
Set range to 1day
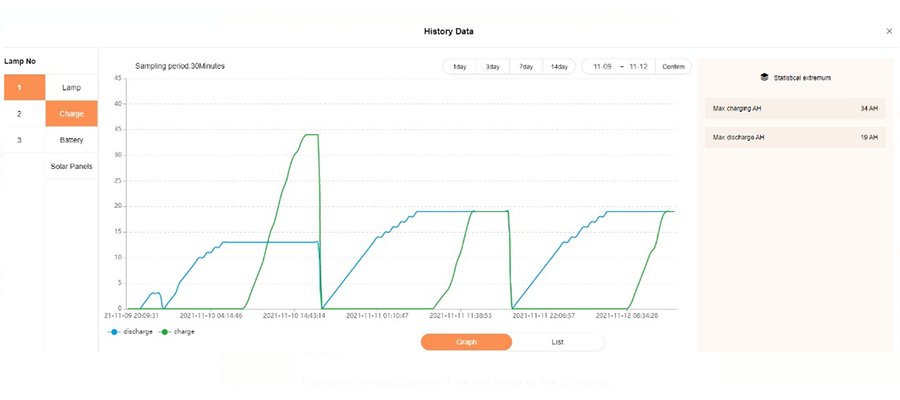pyautogui.click(x=460, y=67)
